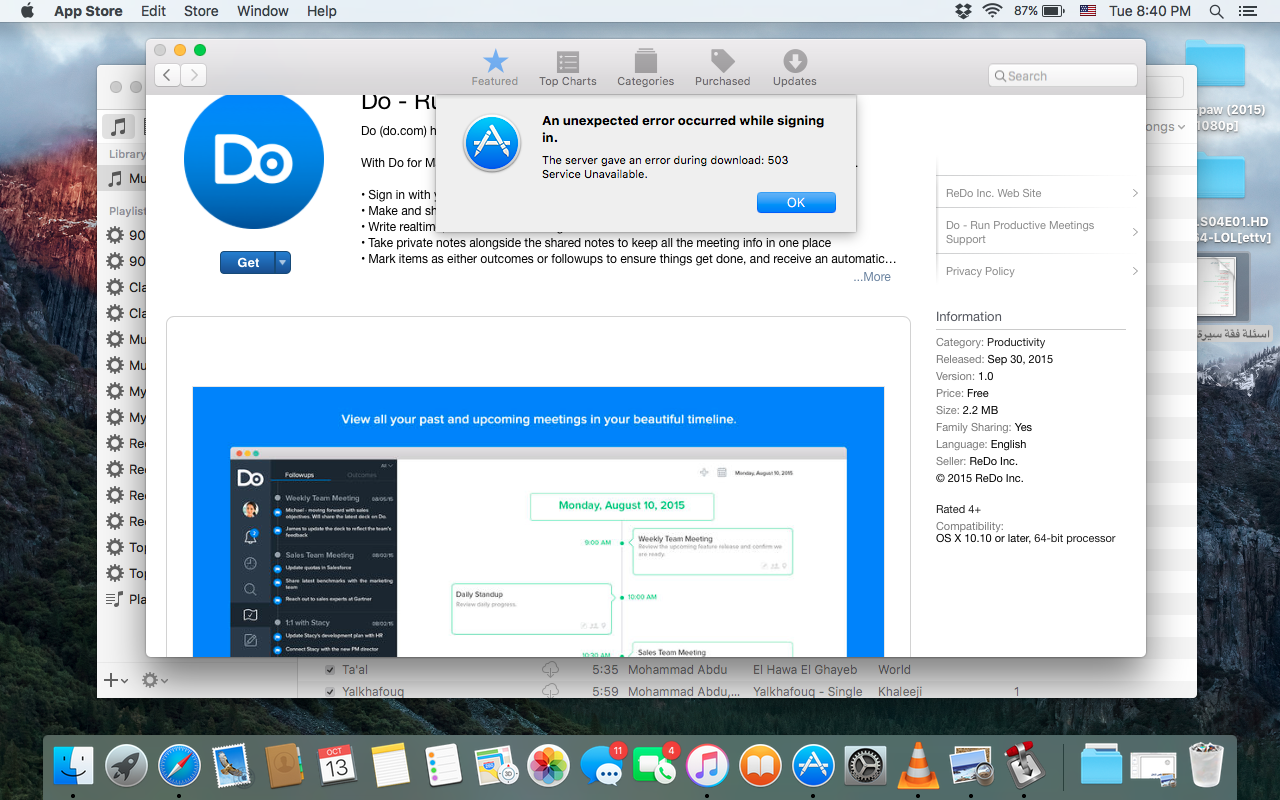Viewport: 1280px width, 800px height.
Task: Click the Yalkhafouq - Single album cell
Action: (808, 692)
